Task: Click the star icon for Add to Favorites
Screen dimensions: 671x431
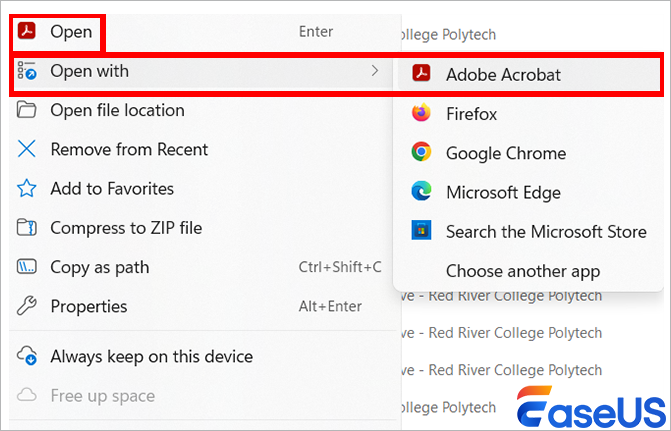Action: point(28,189)
